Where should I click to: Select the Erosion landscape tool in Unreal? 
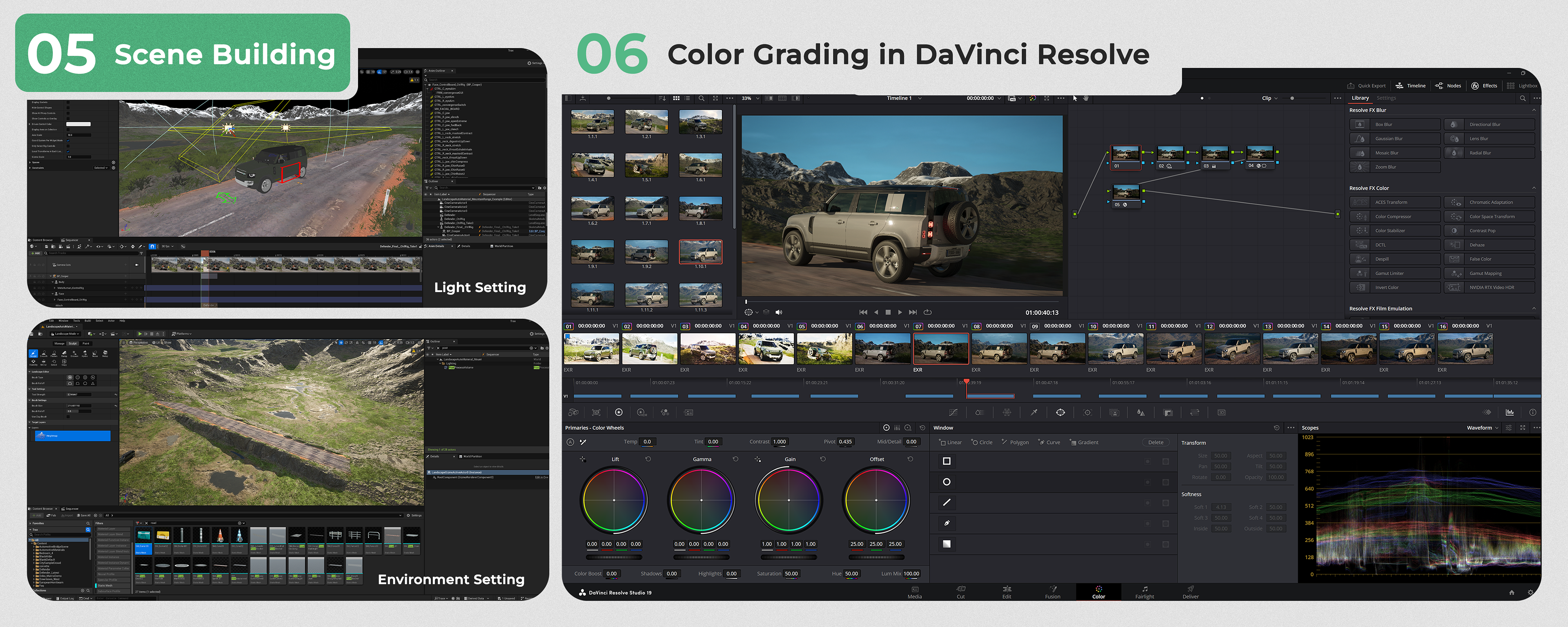[74, 354]
